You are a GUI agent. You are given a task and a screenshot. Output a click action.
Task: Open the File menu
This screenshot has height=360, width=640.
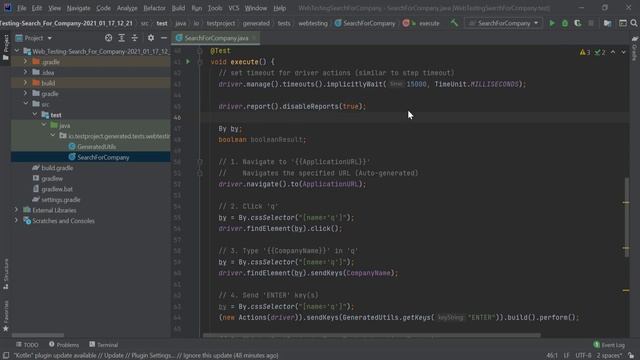pyautogui.click(x=21, y=8)
